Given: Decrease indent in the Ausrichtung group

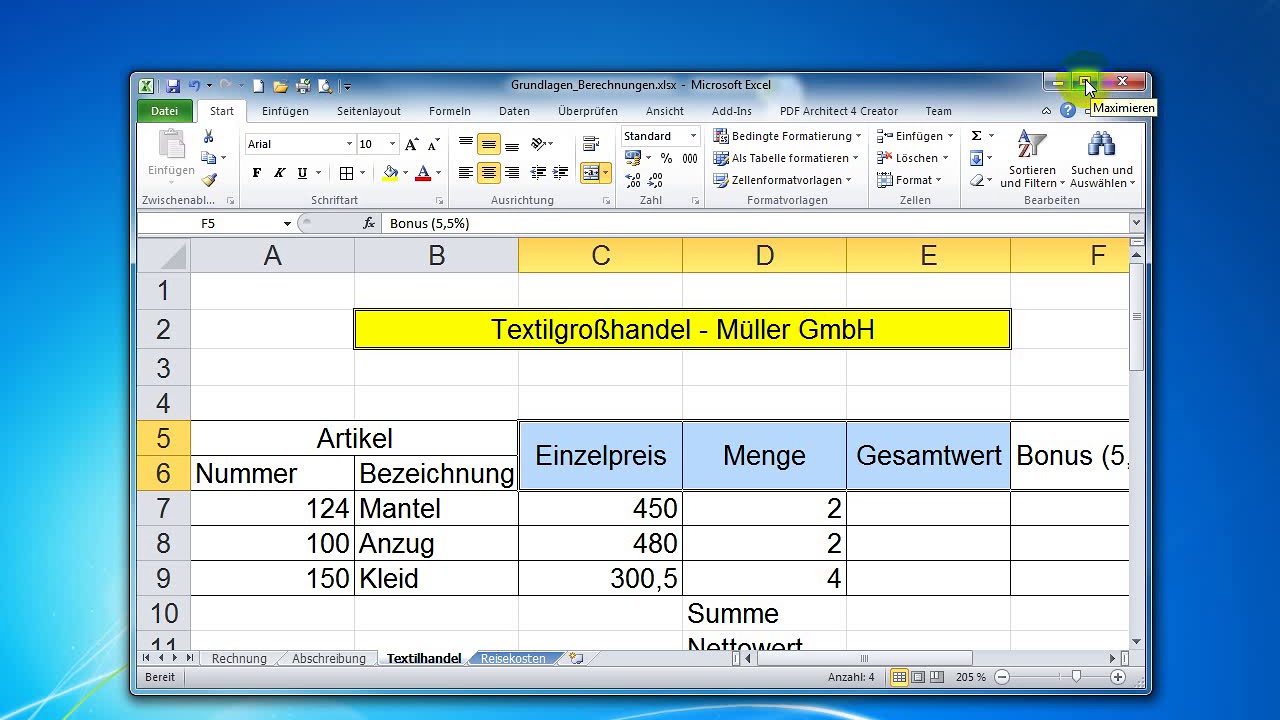Looking at the screenshot, I should (538, 173).
